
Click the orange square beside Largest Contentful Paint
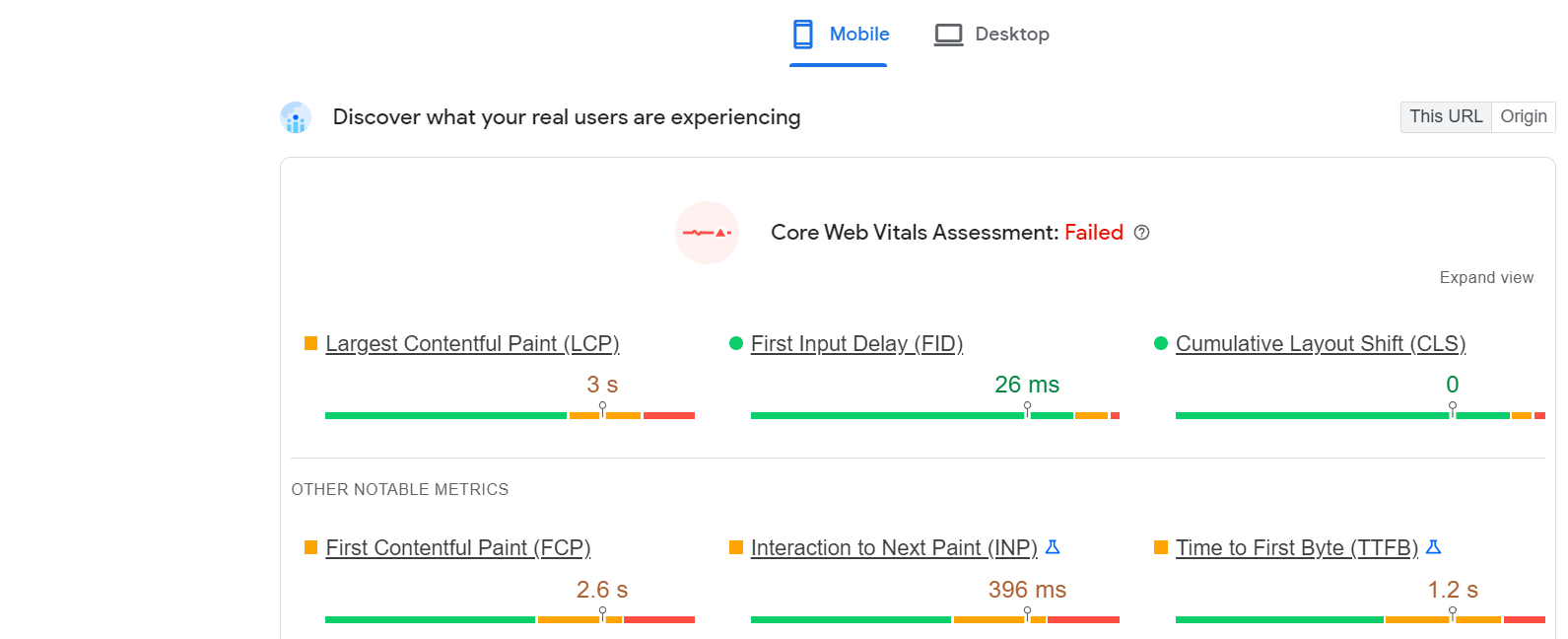309,343
